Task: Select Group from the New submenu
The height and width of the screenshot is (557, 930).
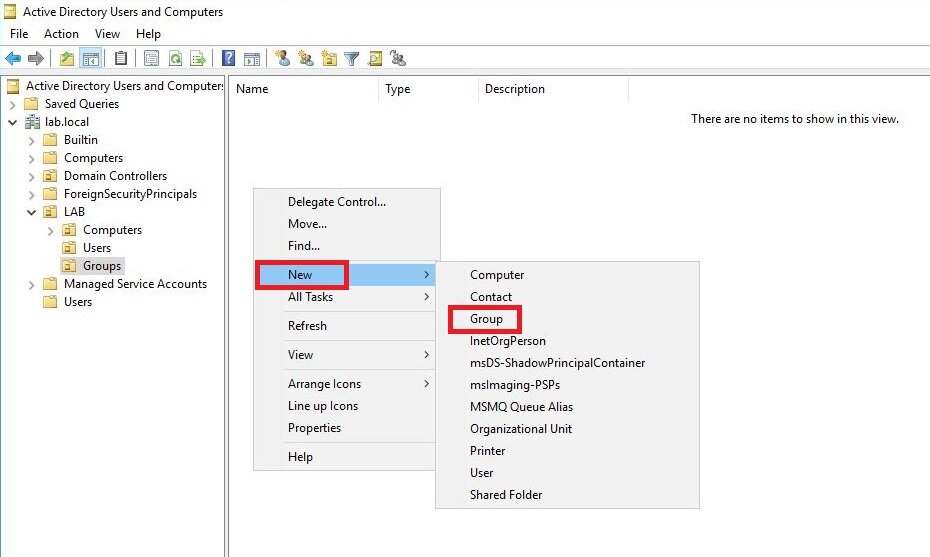Action: click(x=567, y=319)
